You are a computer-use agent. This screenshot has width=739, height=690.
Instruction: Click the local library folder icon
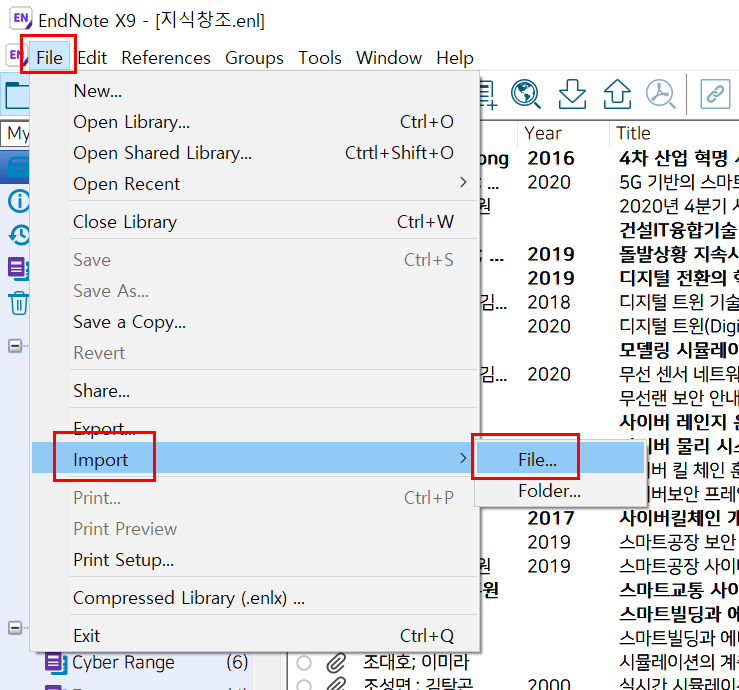pyautogui.click(x=17, y=96)
